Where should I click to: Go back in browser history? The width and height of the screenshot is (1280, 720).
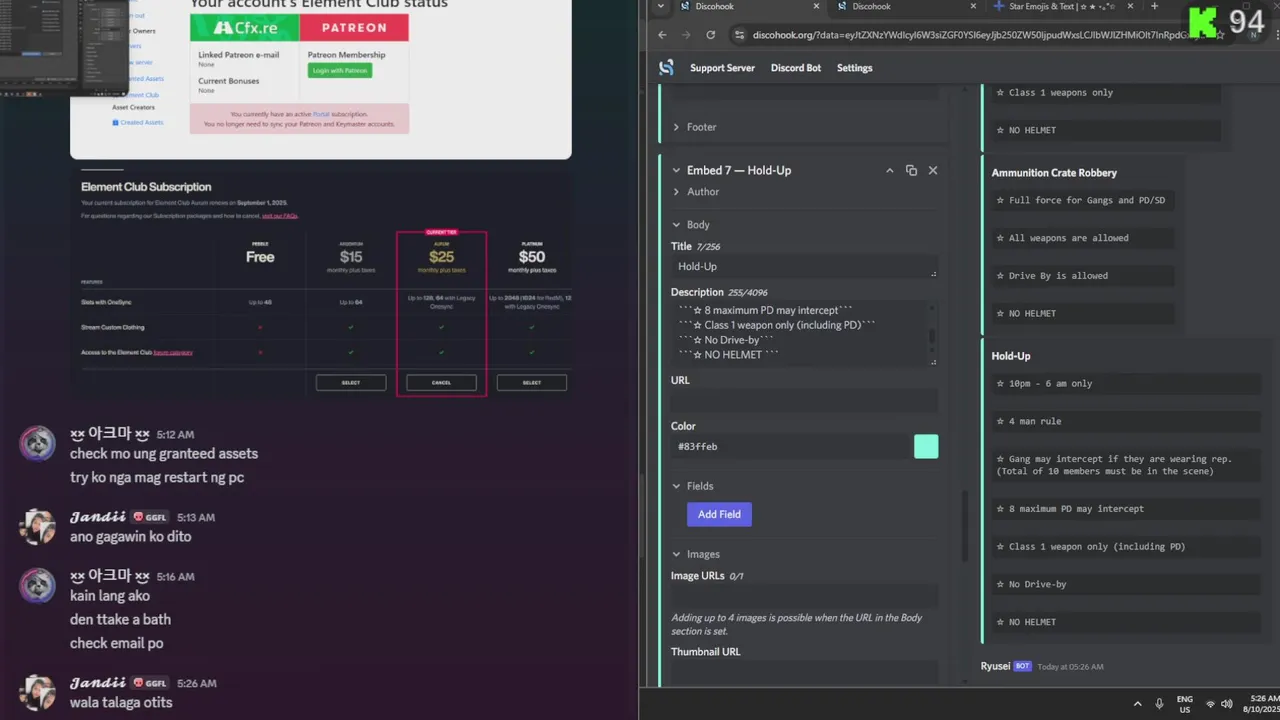click(x=662, y=35)
